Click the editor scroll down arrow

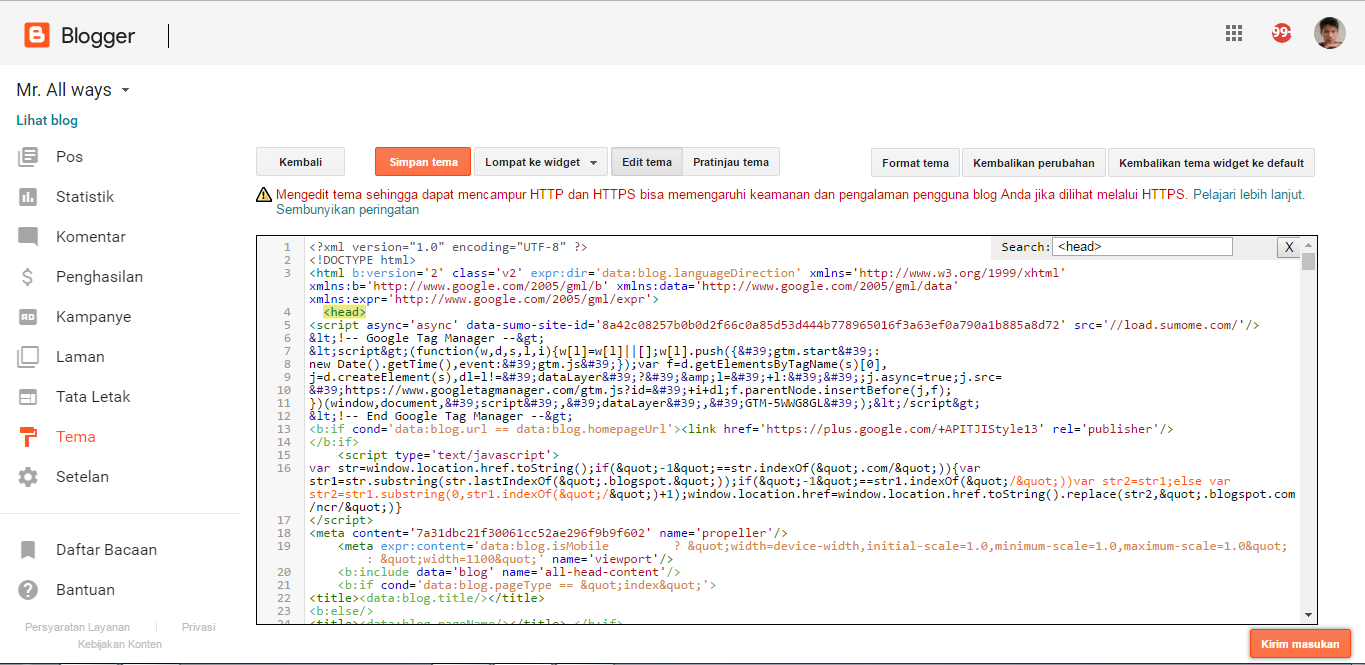[1308, 615]
